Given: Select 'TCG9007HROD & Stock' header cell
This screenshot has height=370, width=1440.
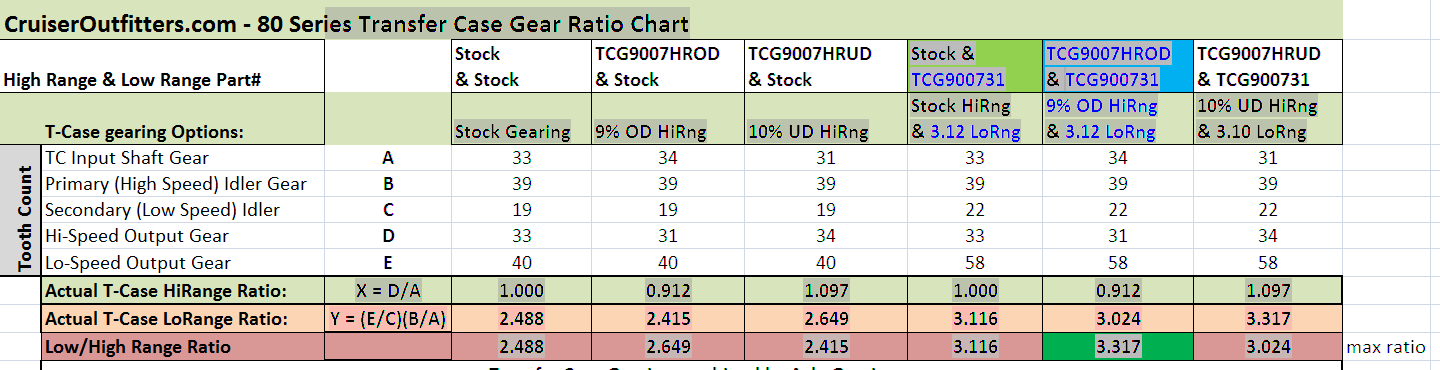Looking at the screenshot, I should click(x=668, y=66).
